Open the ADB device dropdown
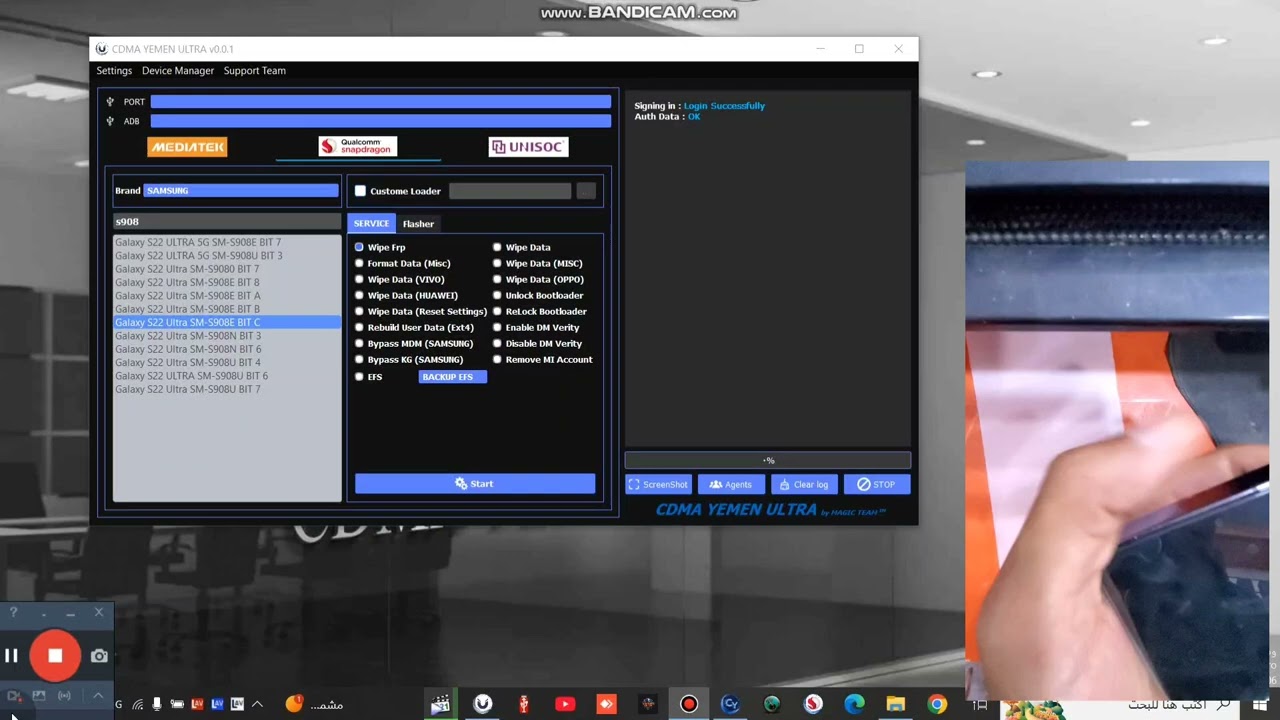 [x=381, y=121]
